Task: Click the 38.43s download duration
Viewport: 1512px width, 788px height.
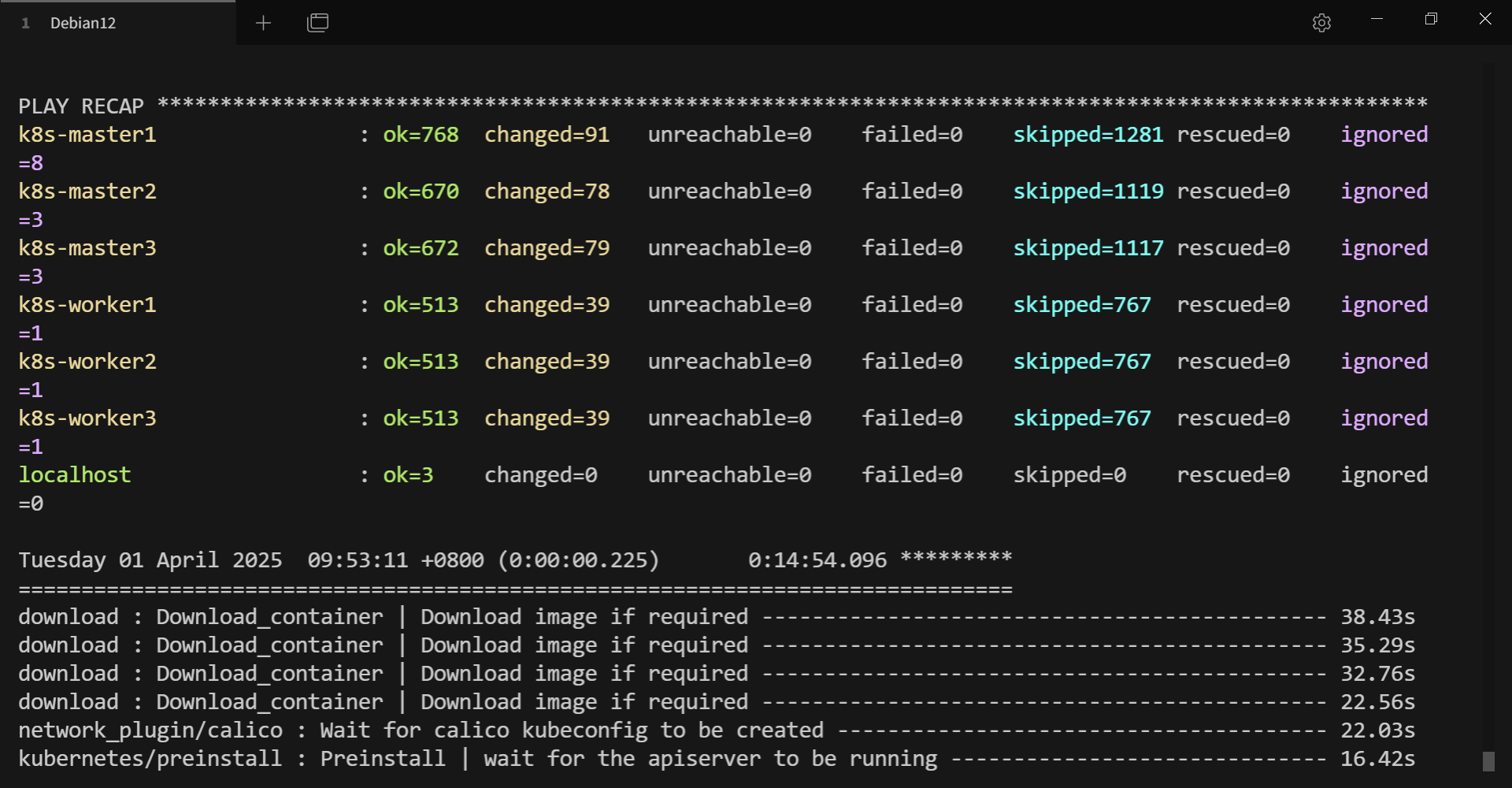Action: [1377, 617]
